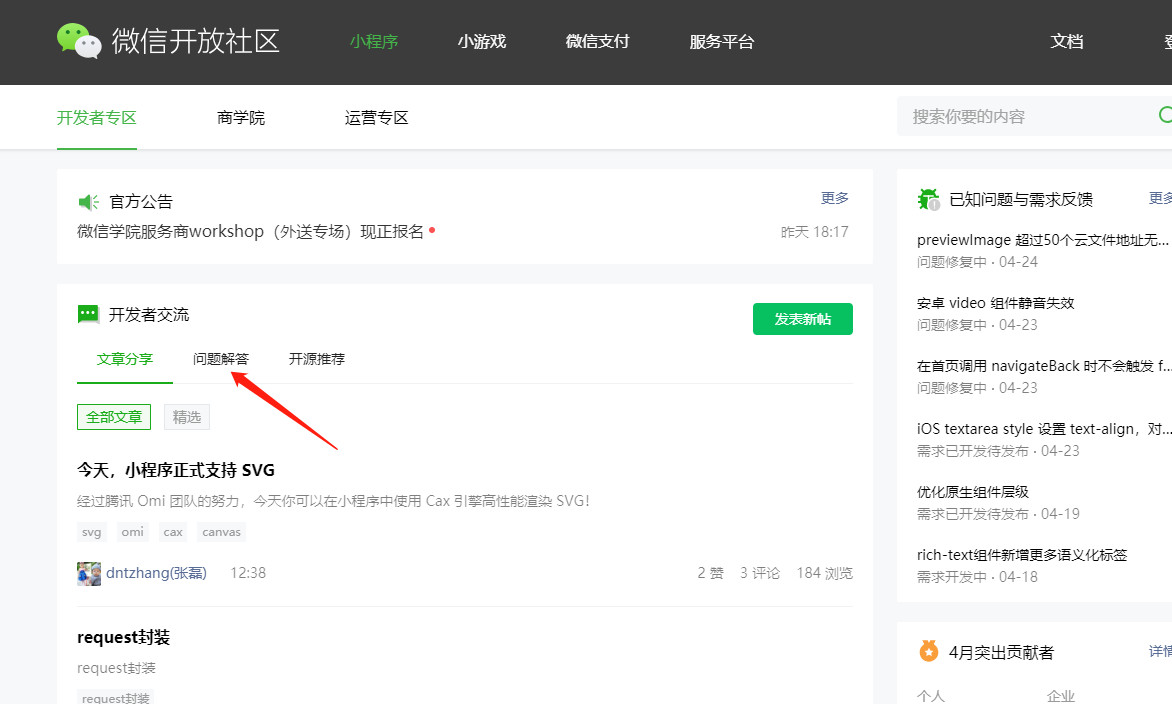Screen dimensions: 1172x704
Task: Click the WeChat logo icon in header
Action: click(78, 41)
